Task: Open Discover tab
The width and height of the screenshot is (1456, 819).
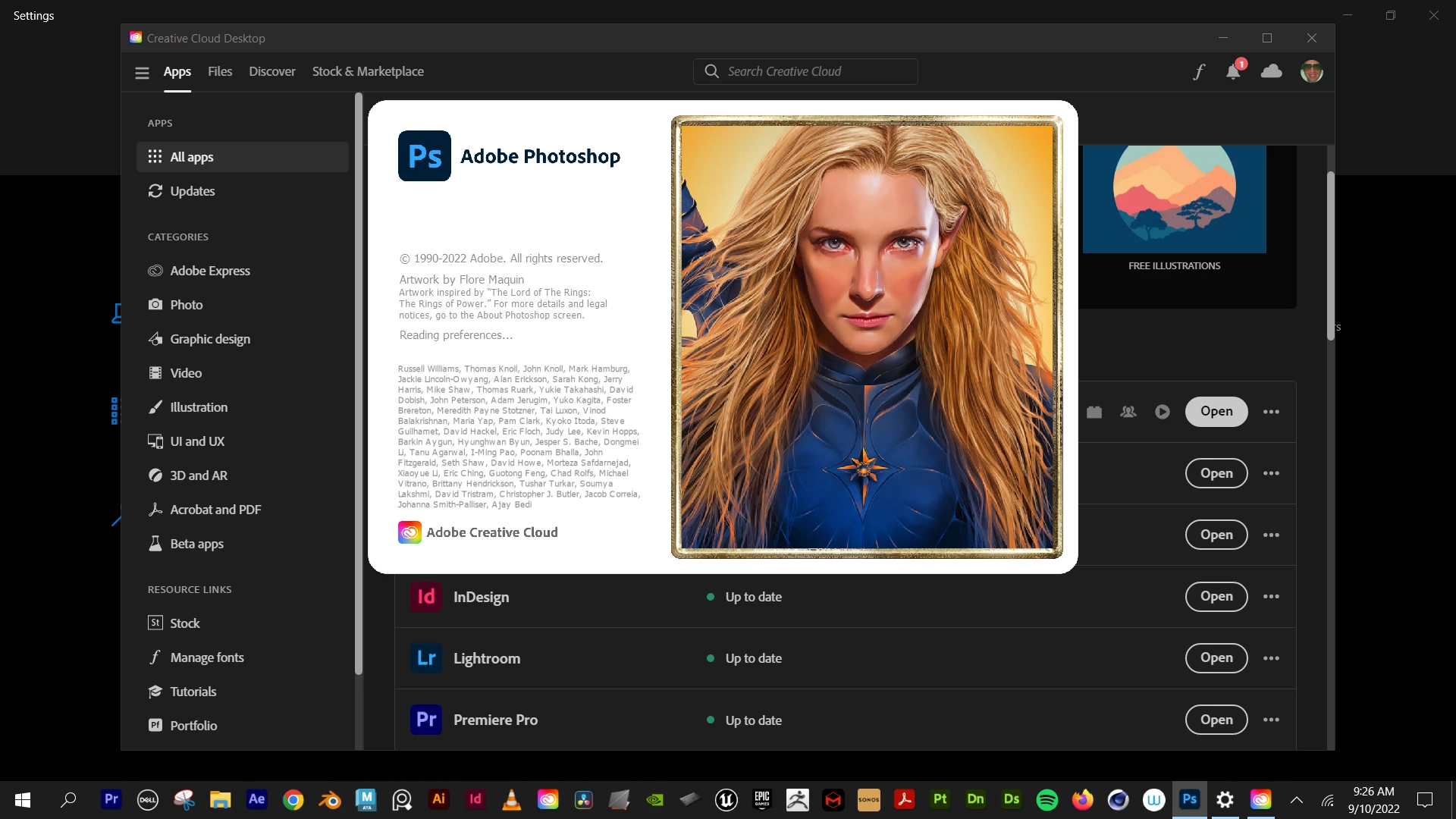Action: click(x=272, y=71)
